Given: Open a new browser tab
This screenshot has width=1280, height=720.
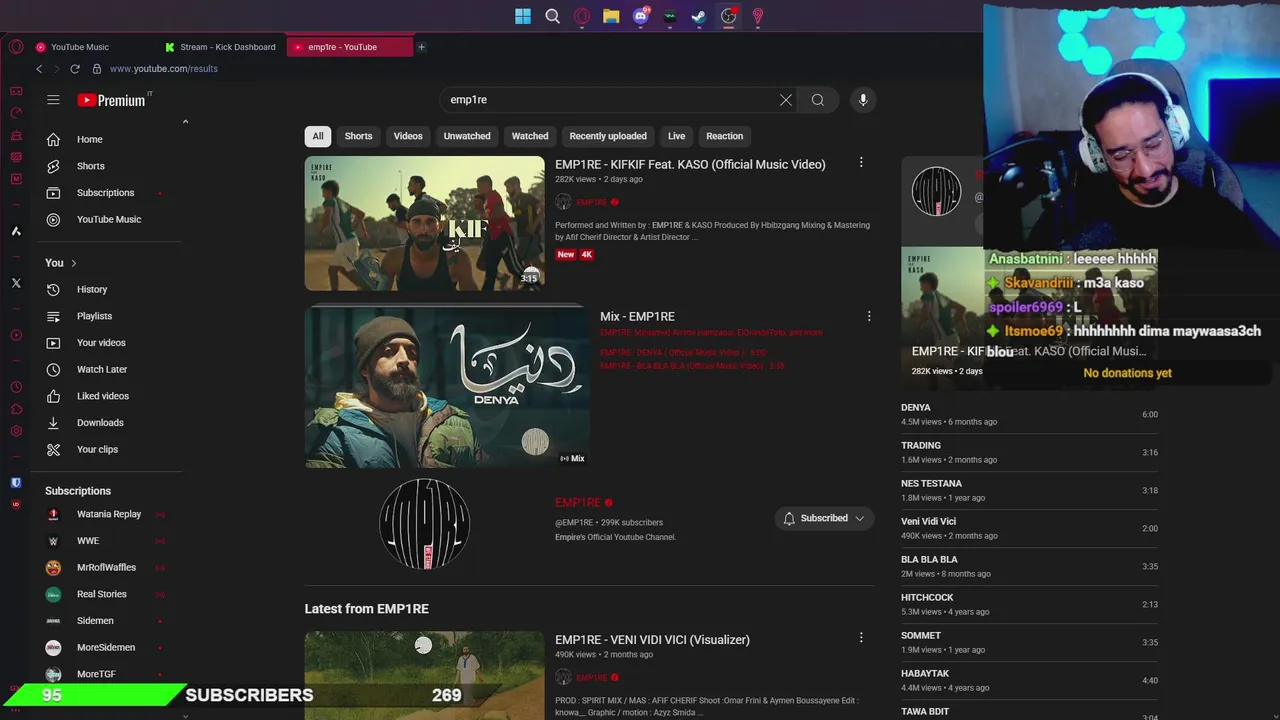Looking at the screenshot, I should tap(421, 47).
